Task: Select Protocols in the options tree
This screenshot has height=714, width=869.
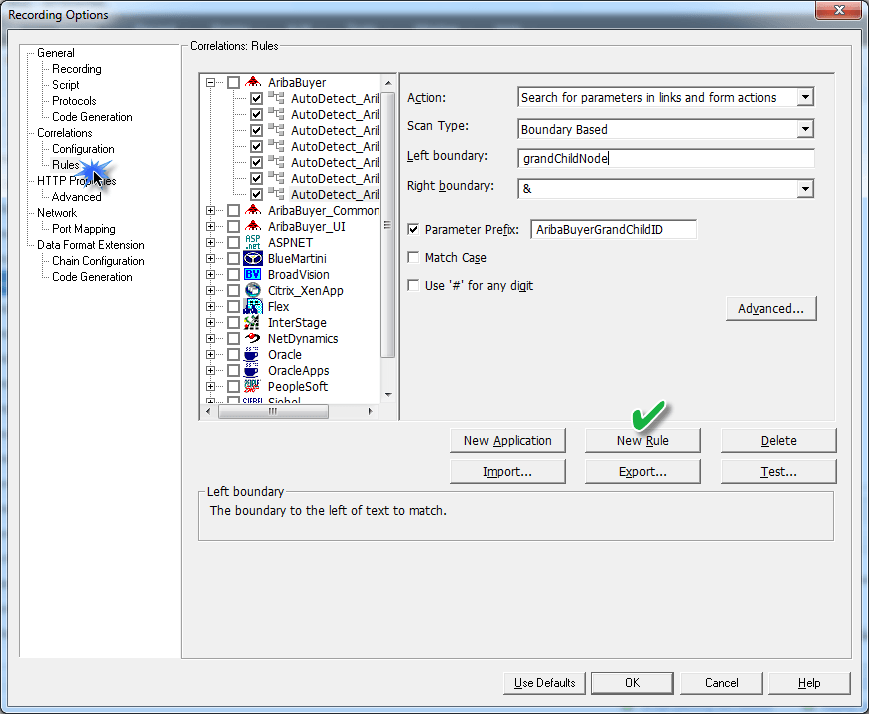Action: [74, 101]
